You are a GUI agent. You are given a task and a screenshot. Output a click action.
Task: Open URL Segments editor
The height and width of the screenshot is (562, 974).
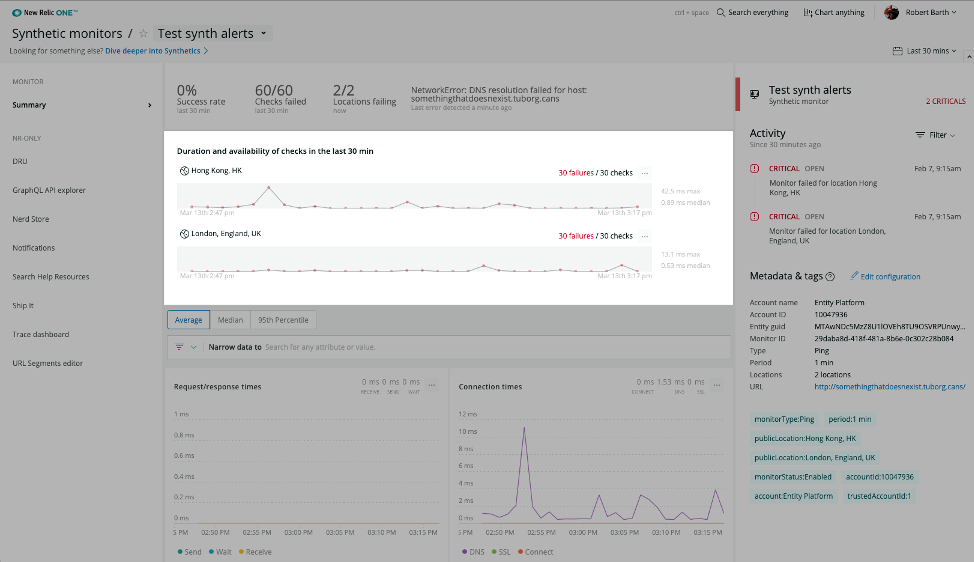(x=47, y=363)
